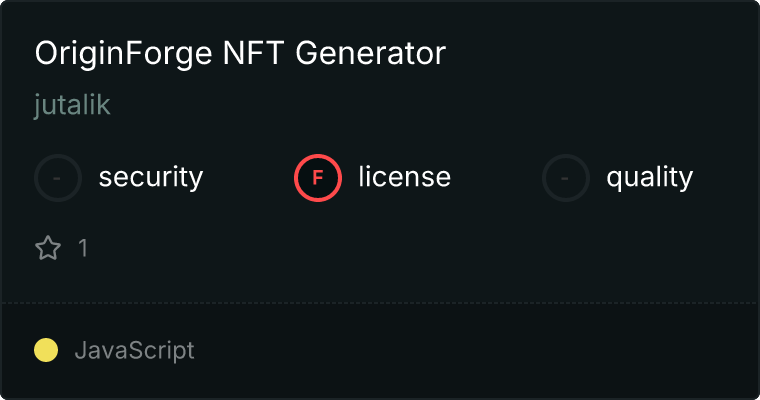The image size is (760, 400).
Task: Visit author jutalik's profile
Action: 71,107
